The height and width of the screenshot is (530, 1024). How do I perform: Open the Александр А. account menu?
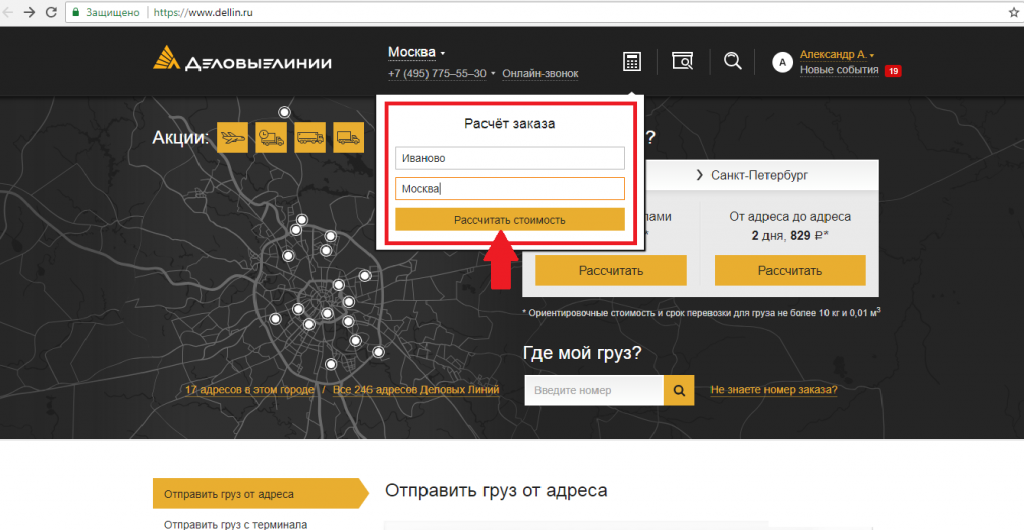[x=837, y=54]
